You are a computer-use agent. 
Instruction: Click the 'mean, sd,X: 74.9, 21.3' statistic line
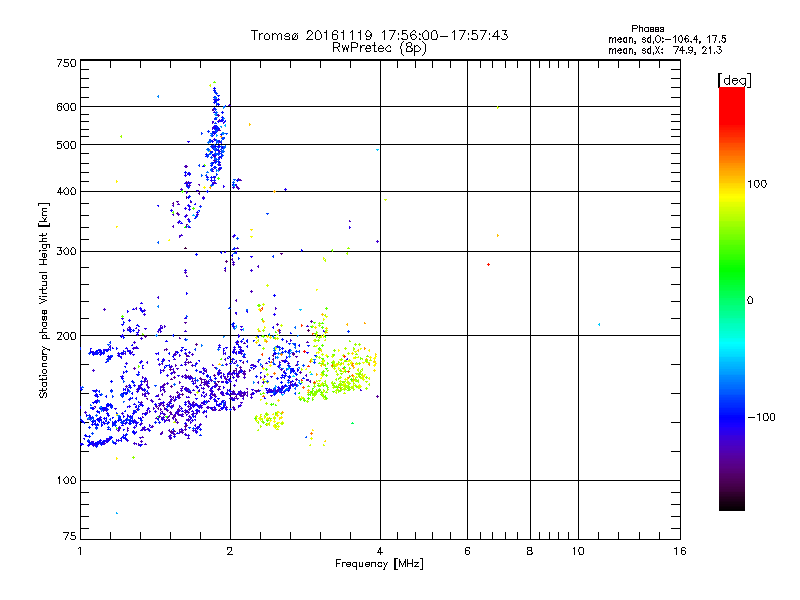[x=665, y=50]
